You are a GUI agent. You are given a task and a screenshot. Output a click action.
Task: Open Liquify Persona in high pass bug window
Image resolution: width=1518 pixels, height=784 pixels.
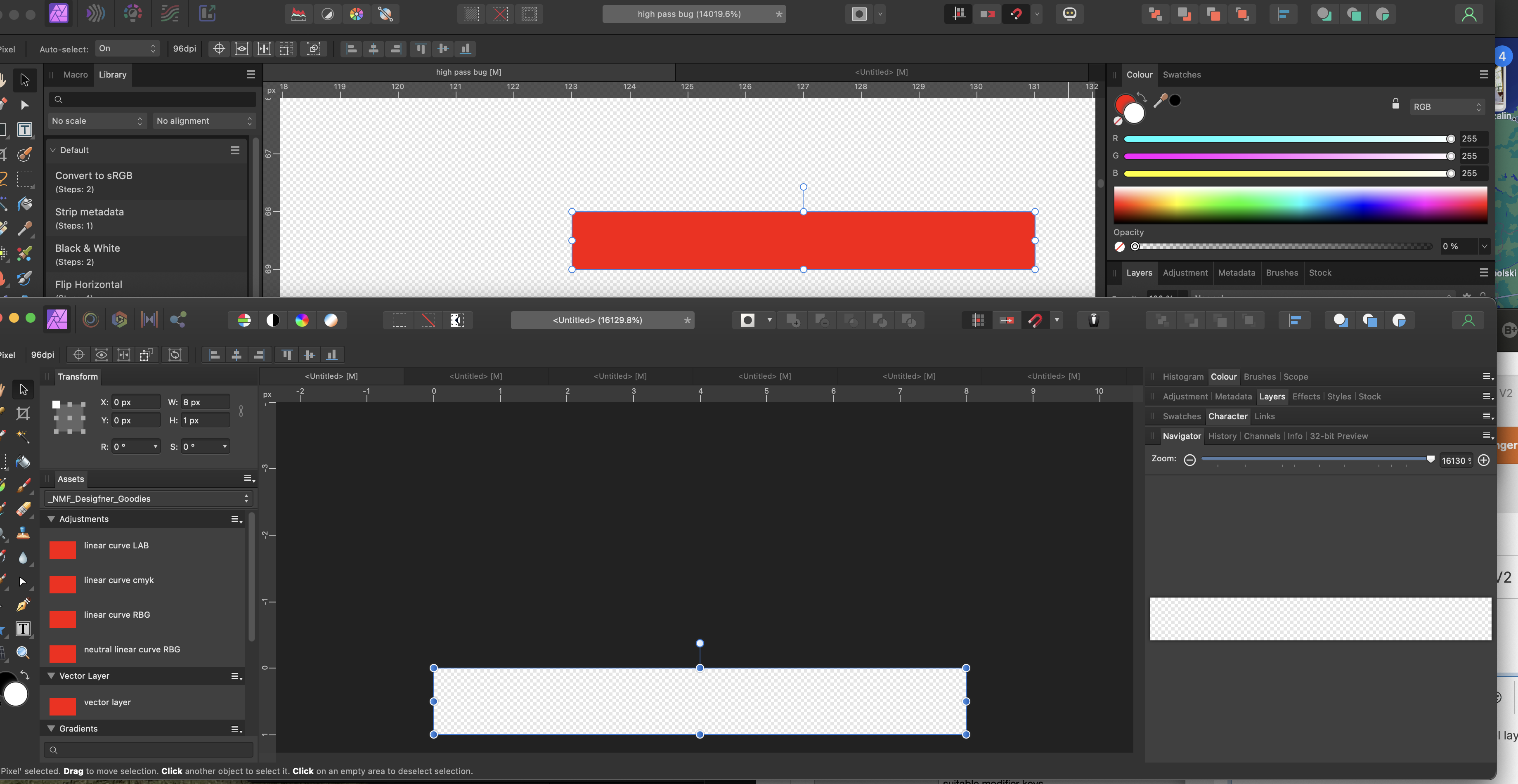click(x=96, y=14)
